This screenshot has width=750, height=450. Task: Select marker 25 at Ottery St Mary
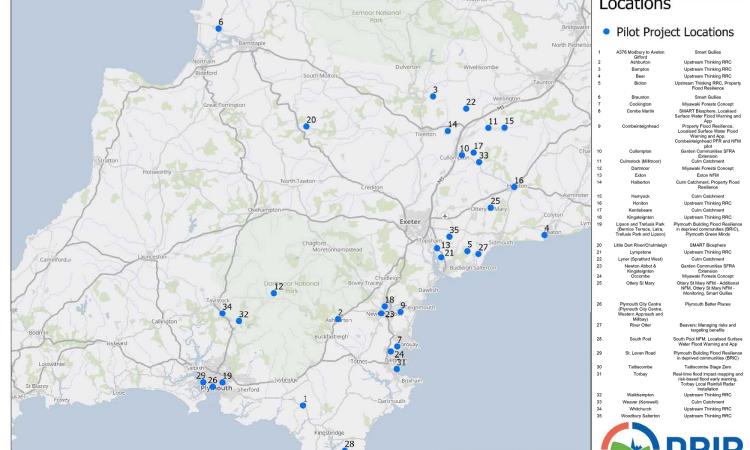pos(491,208)
